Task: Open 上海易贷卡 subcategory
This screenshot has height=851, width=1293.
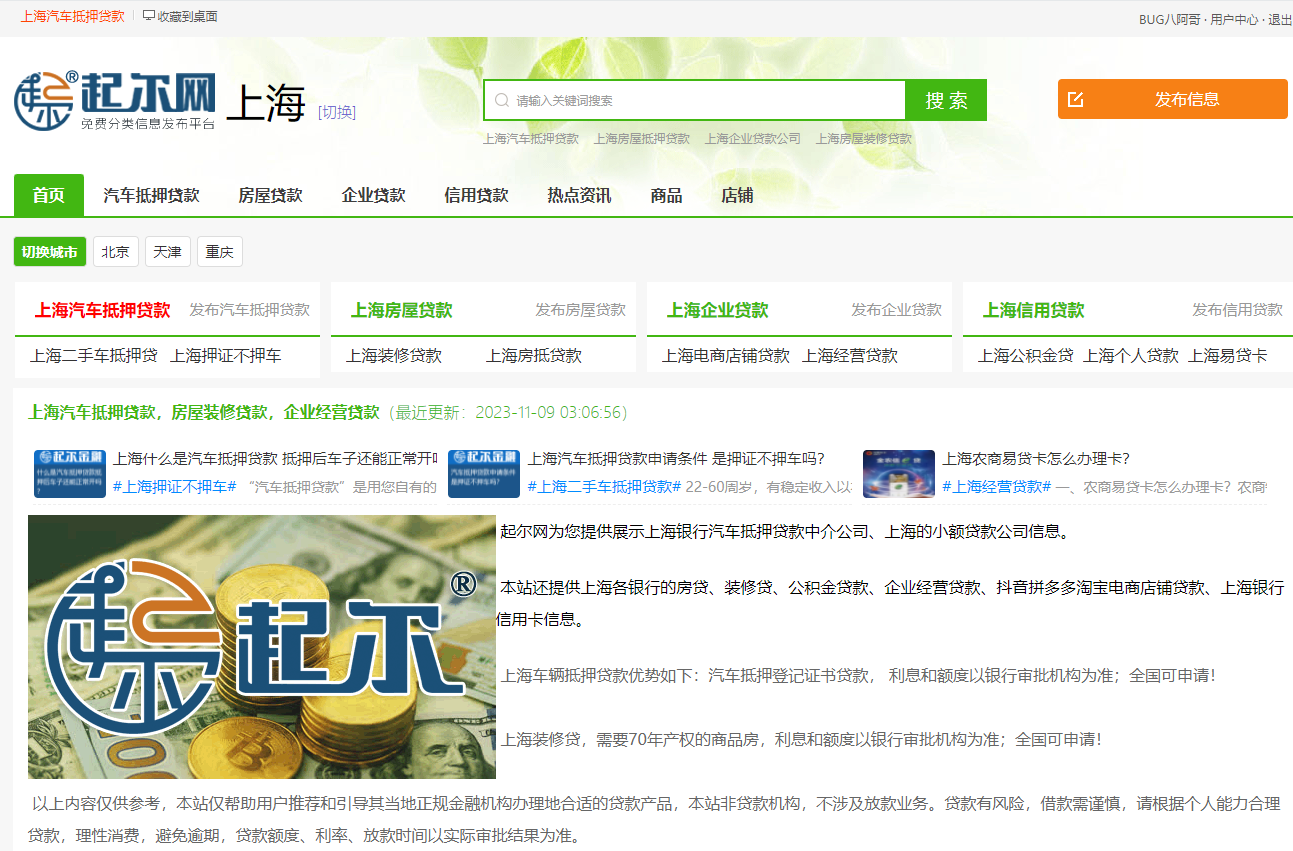Action: (1228, 356)
